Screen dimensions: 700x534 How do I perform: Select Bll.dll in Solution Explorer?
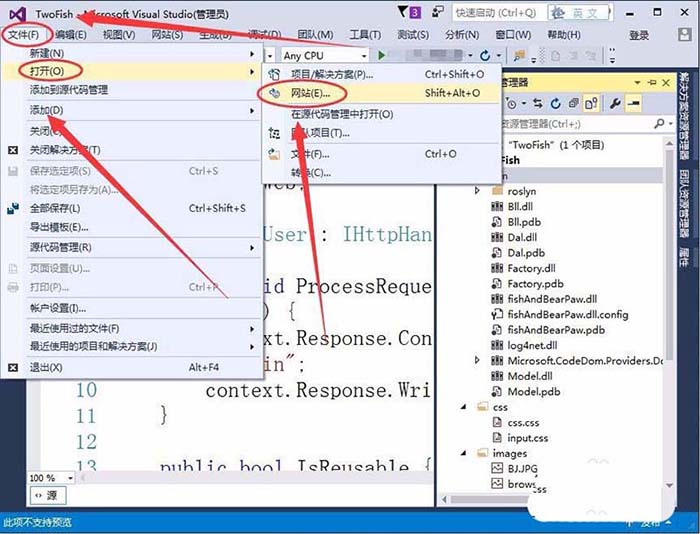[x=520, y=207]
